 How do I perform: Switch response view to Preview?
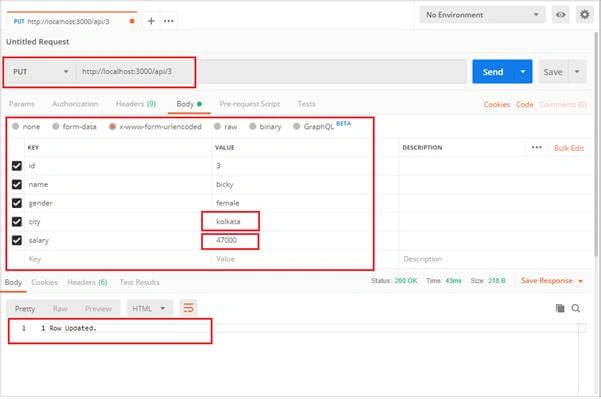pyautogui.click(x=98, y=309)
